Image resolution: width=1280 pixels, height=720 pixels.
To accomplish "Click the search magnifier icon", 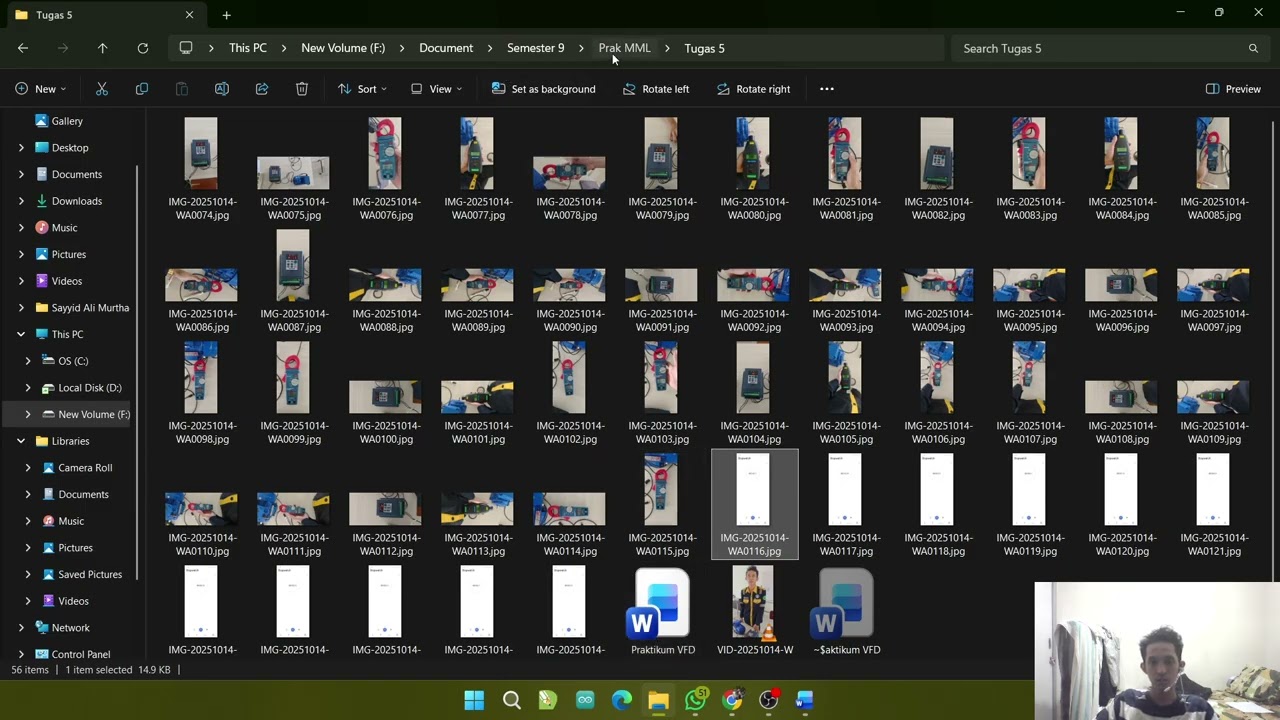I will tap(1253, 48).
